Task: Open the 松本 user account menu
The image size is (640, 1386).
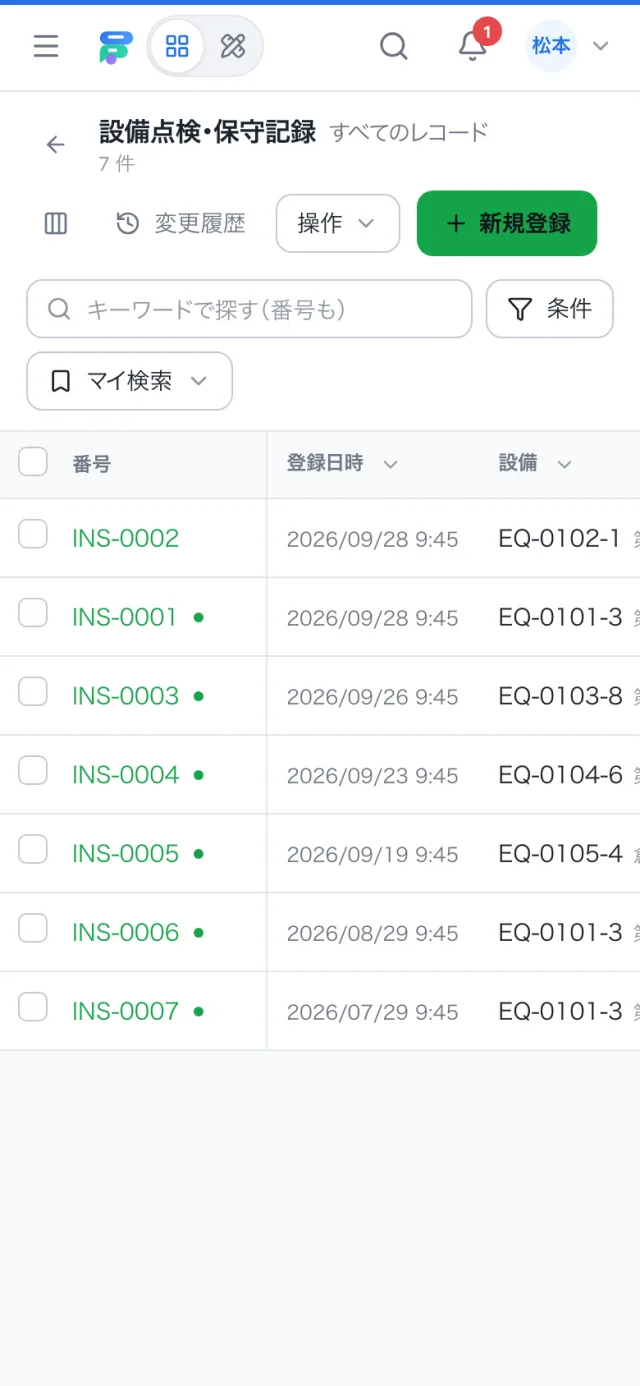Action: coord(568,46)
